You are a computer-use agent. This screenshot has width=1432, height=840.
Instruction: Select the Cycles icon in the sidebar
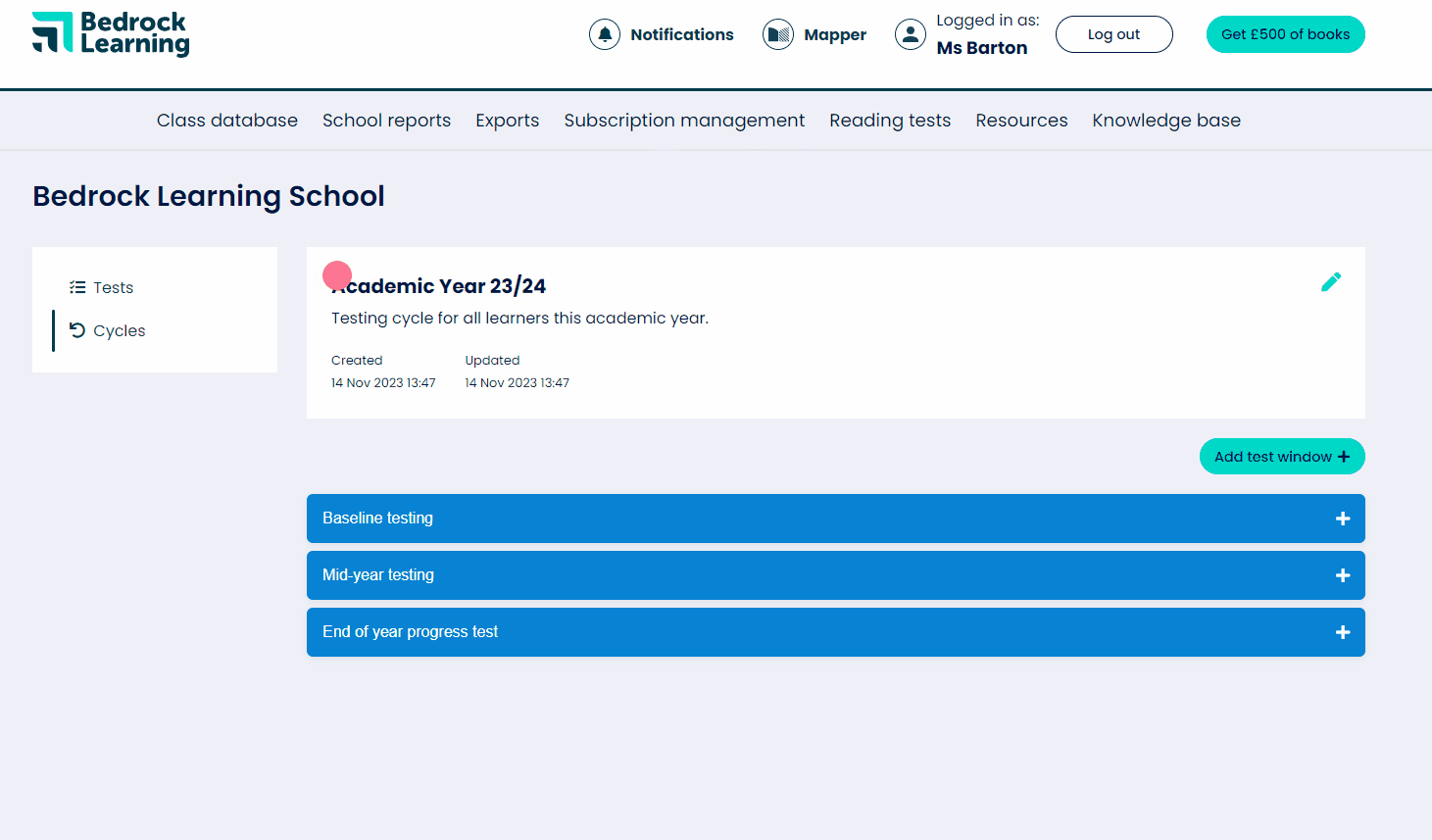78,330
